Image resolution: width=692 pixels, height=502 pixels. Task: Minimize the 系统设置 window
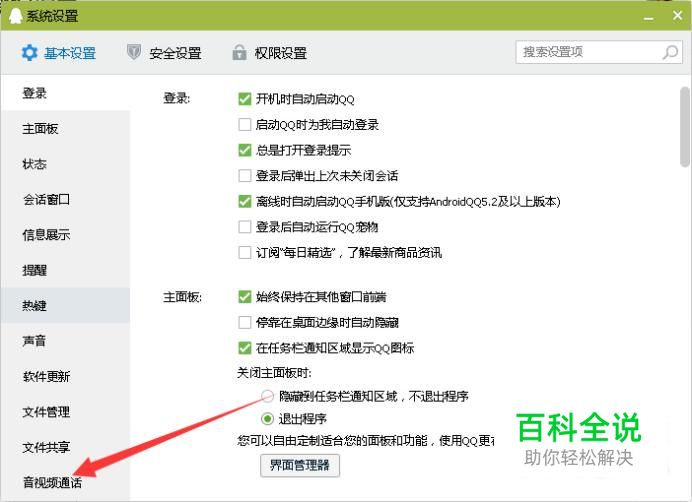pyautogui.click(x=648, y=17)
